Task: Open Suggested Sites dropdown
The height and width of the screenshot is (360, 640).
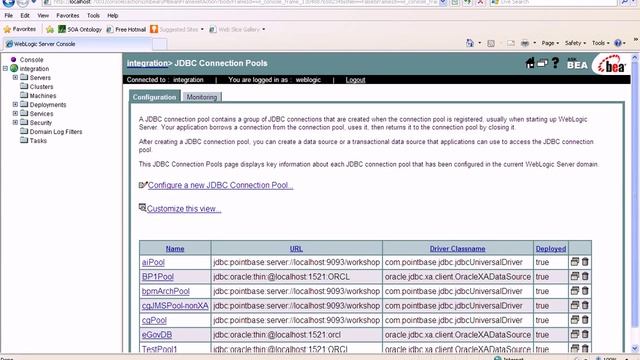Action: click(202, 29)
